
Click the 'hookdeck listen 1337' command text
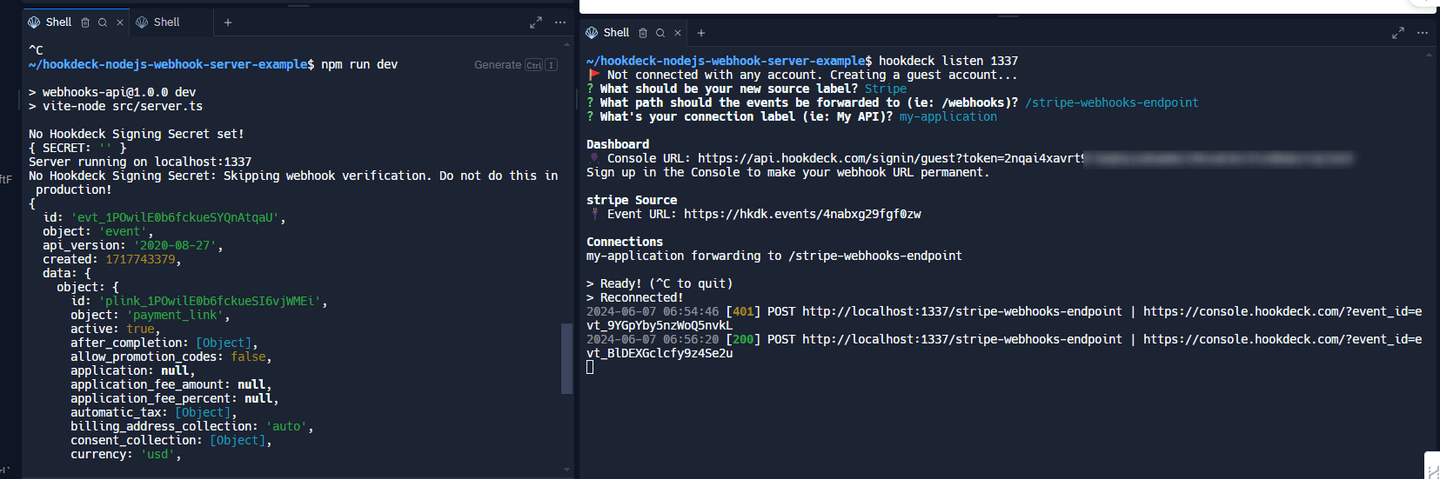click(x=948, y=61)
